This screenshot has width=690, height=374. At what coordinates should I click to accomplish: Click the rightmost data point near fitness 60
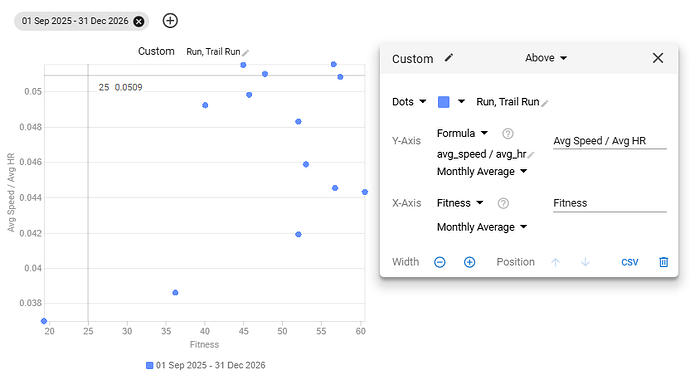364,192
